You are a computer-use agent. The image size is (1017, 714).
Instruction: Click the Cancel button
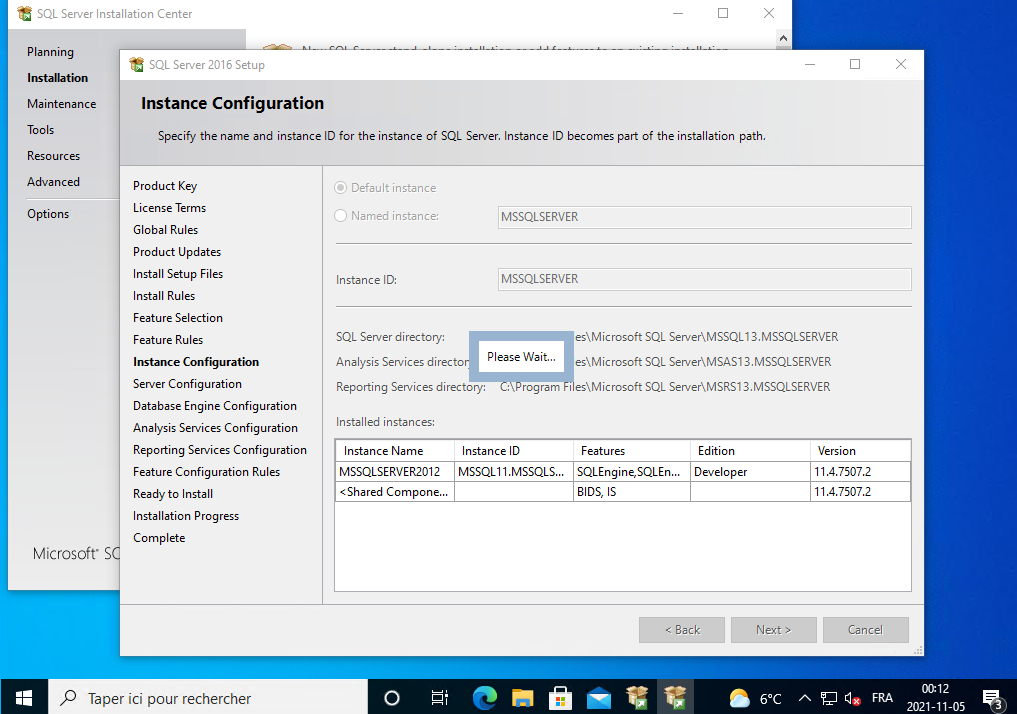[865, 630]
